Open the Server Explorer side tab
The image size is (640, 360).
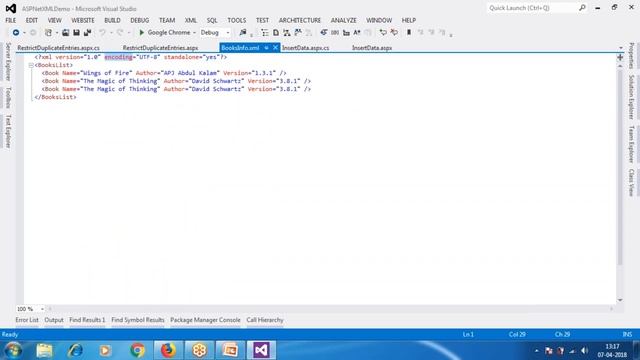click(x=8, y=62)
